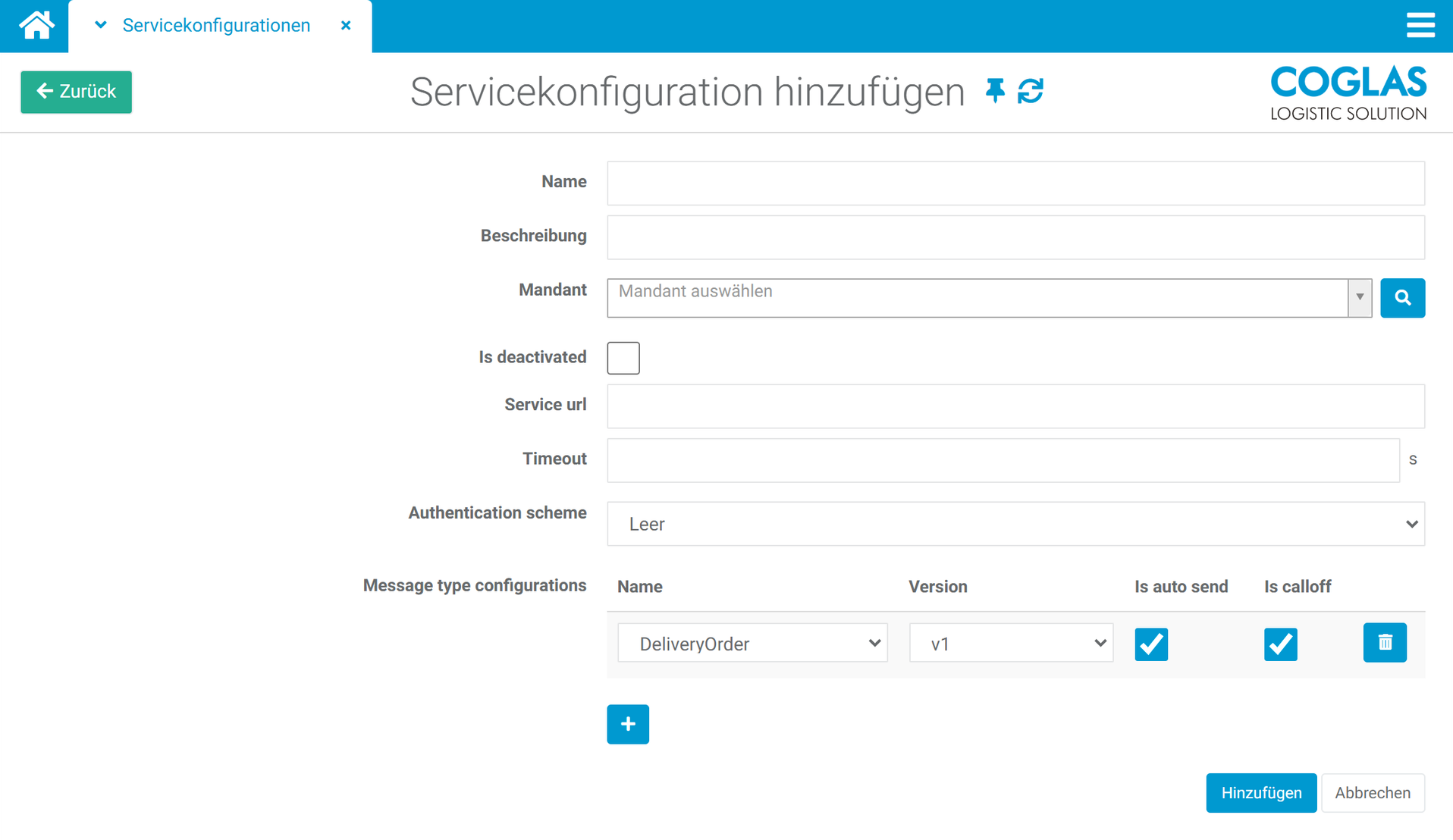Uncheck the Is calloff checkbox
Image resolution: width=1453 pixels, height=840 pixels.
click(1280, 644)
